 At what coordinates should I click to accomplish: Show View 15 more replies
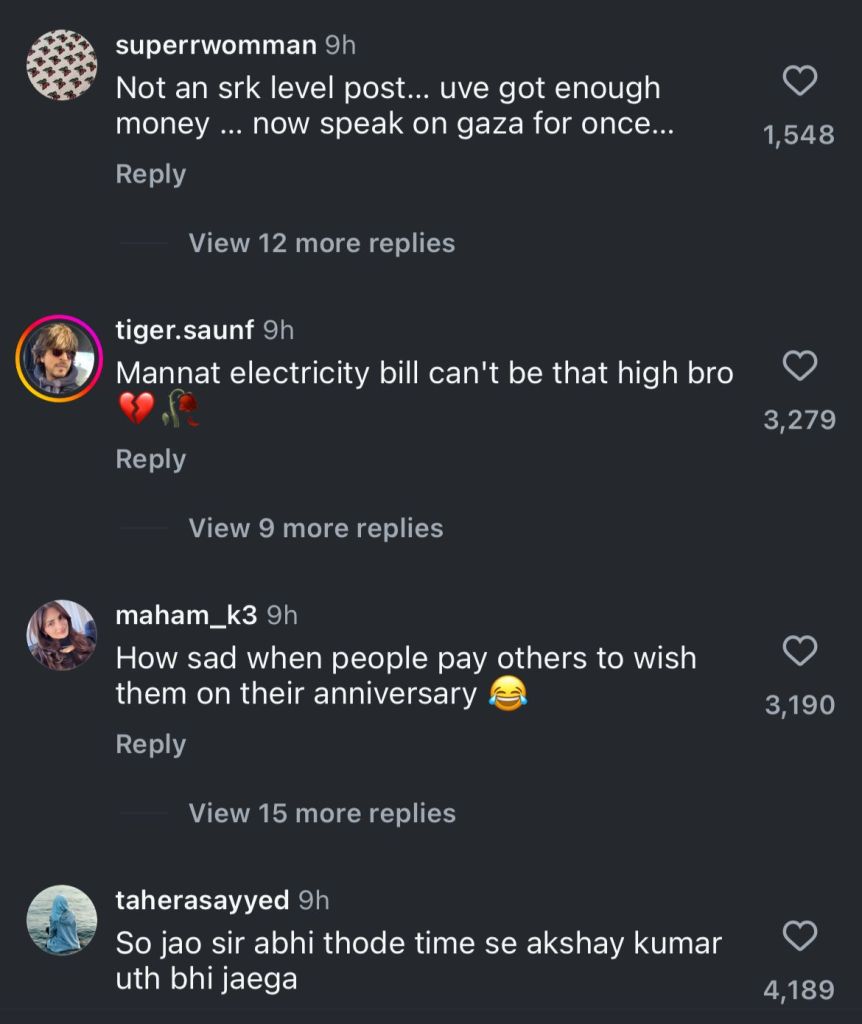(x=321, y=813)
